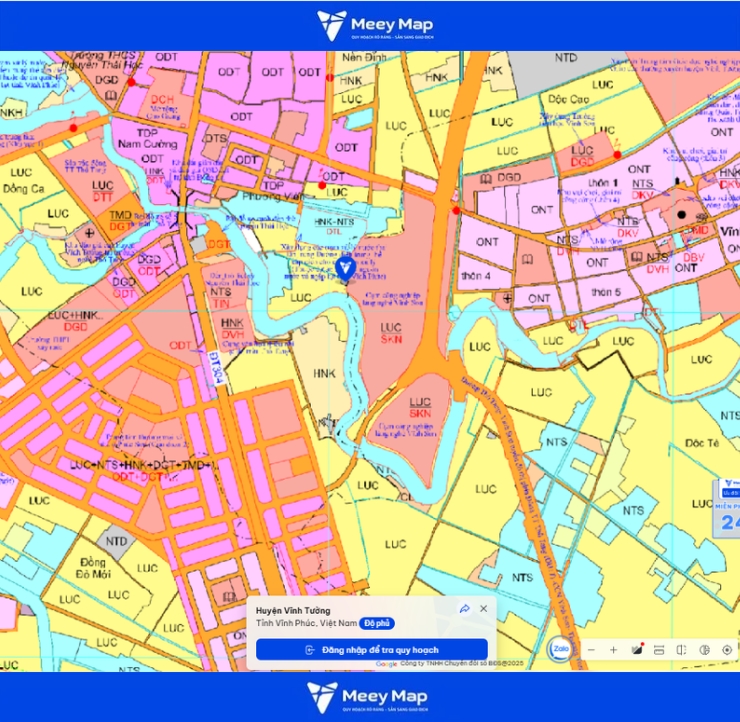Click the NTD label at the top right
740x722 pixels.
point(565,58)
